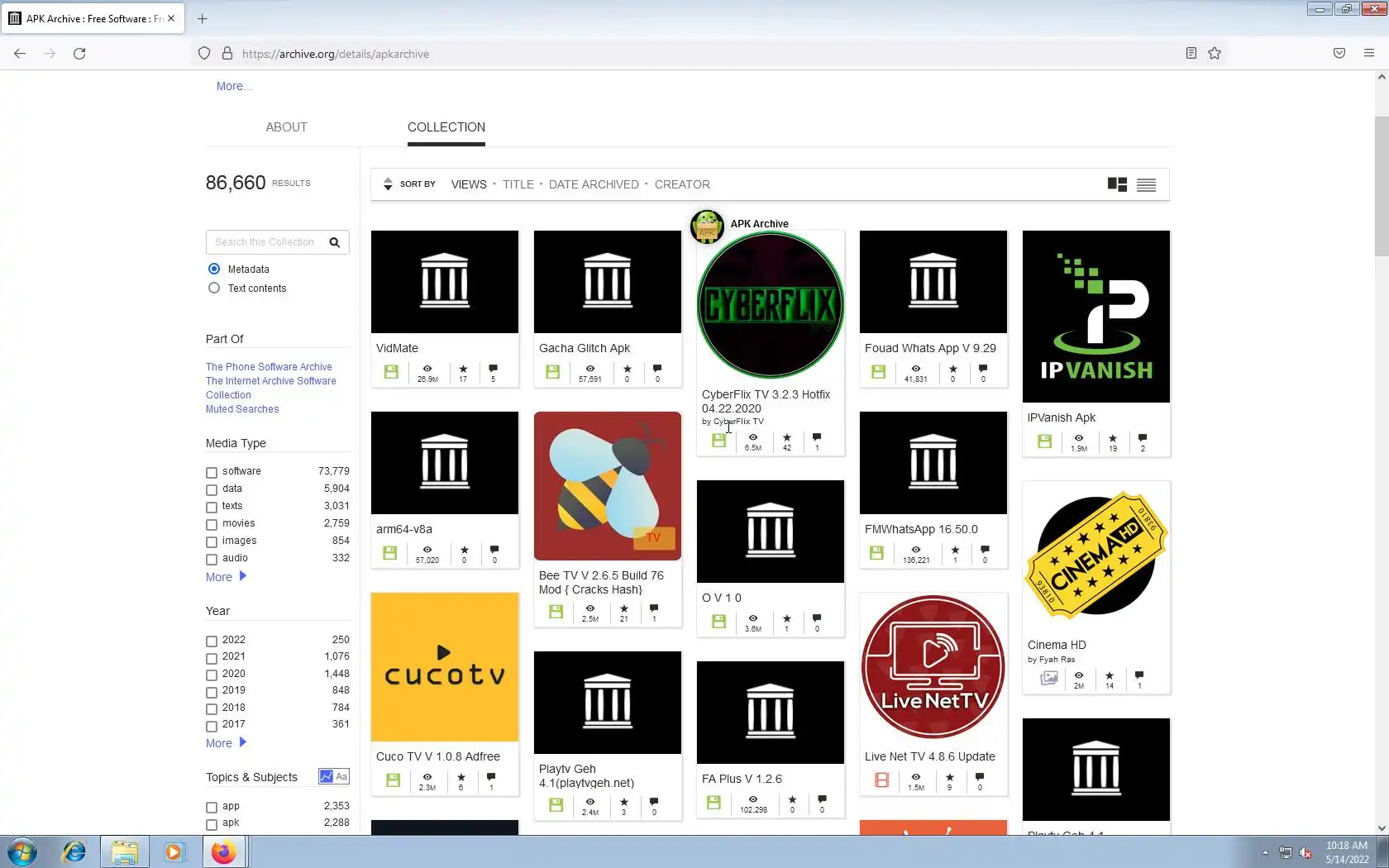Click the VidMate software type icon
Image resolution: width=1389 pixels, height=868 pixels.
(391, 372)
